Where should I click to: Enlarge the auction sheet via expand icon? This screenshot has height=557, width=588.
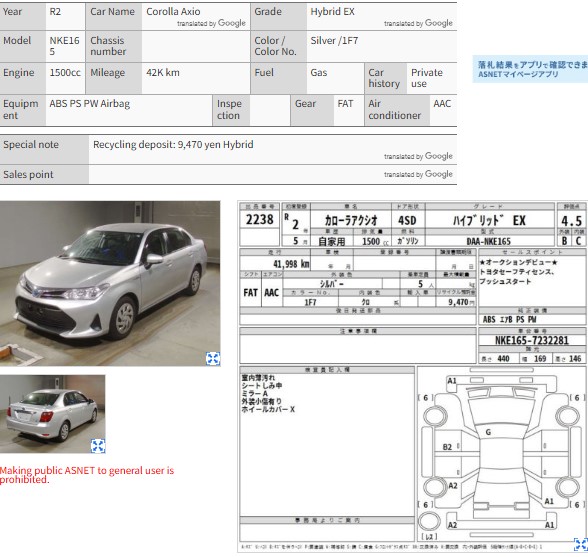click(581, 544)
